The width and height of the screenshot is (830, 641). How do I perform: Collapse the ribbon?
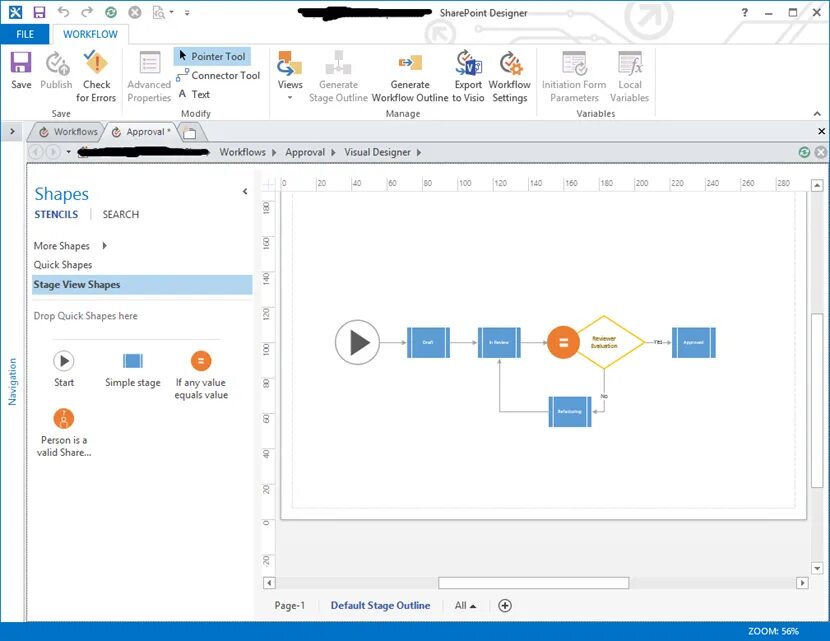817,113
